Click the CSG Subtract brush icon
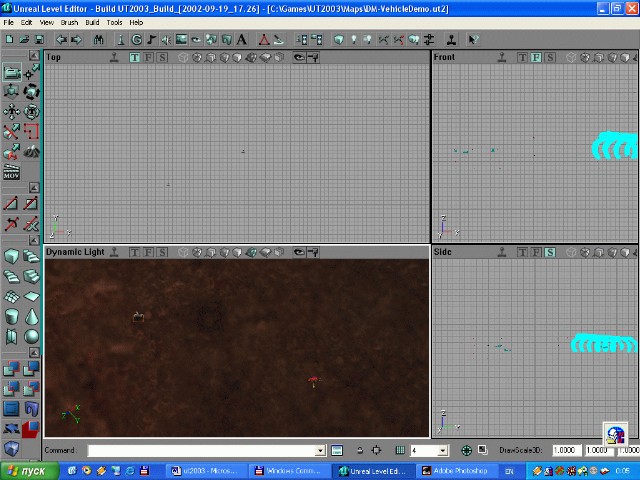Viewport: 640px width, 480px height. (x=31, y=369)
